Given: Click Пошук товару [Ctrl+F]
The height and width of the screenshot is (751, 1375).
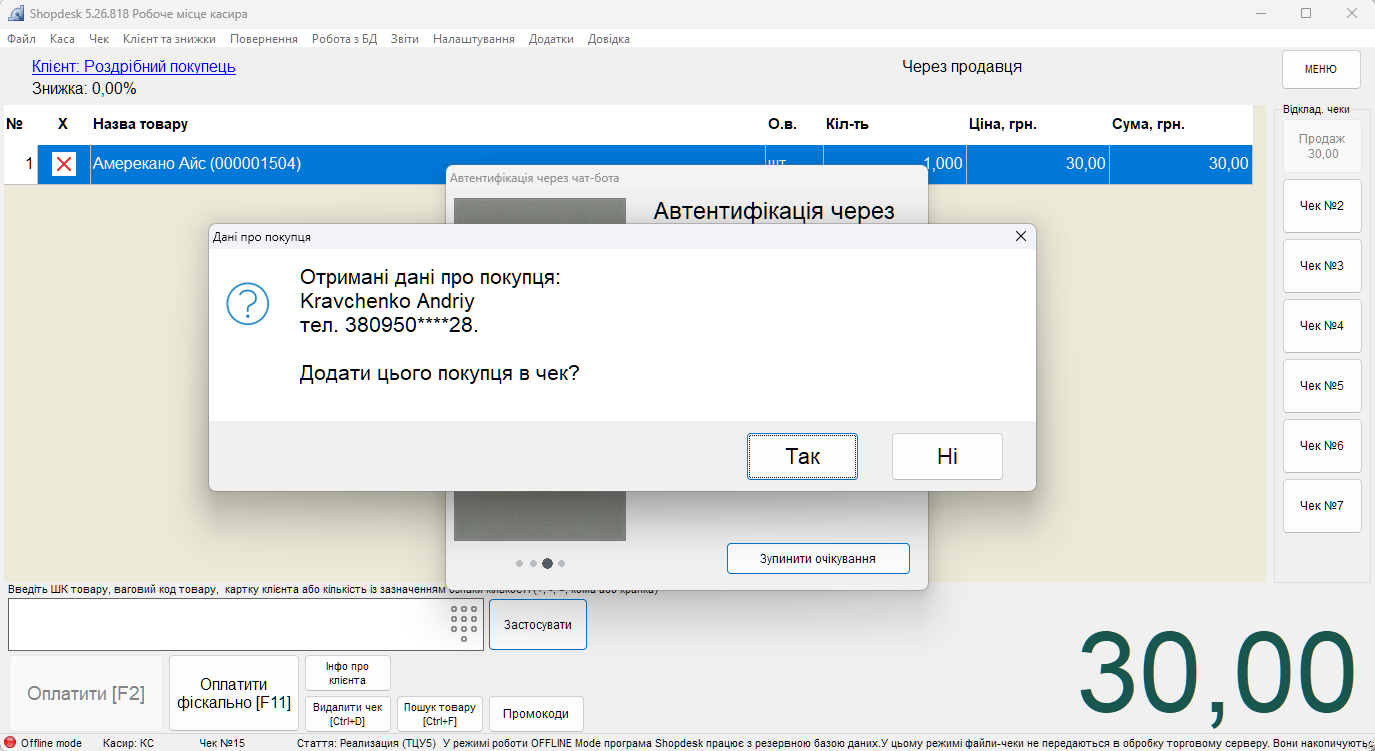Looking at the screenshot, I should coord(440,714).
